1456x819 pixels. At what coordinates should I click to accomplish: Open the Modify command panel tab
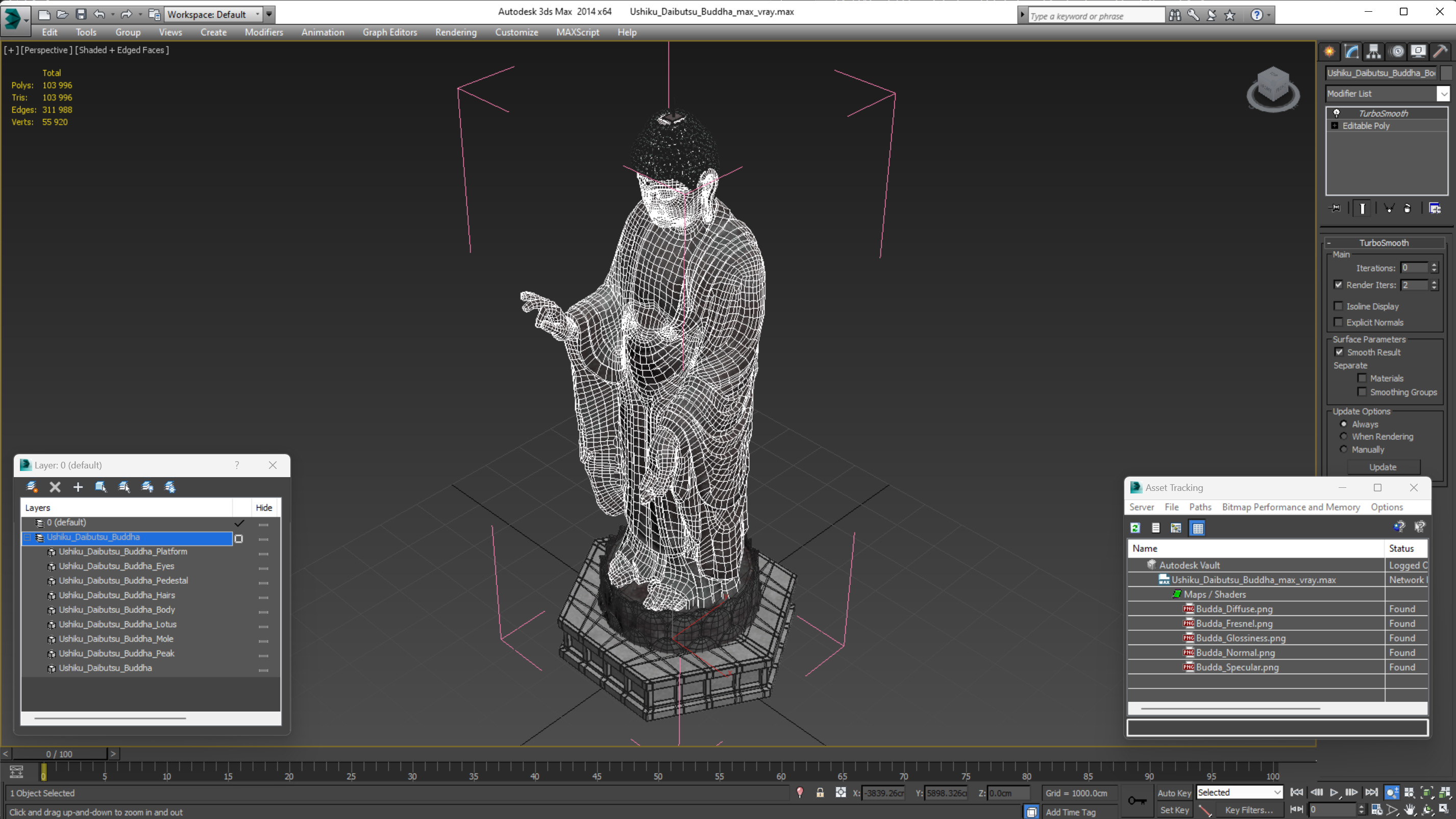(1351, 52)
